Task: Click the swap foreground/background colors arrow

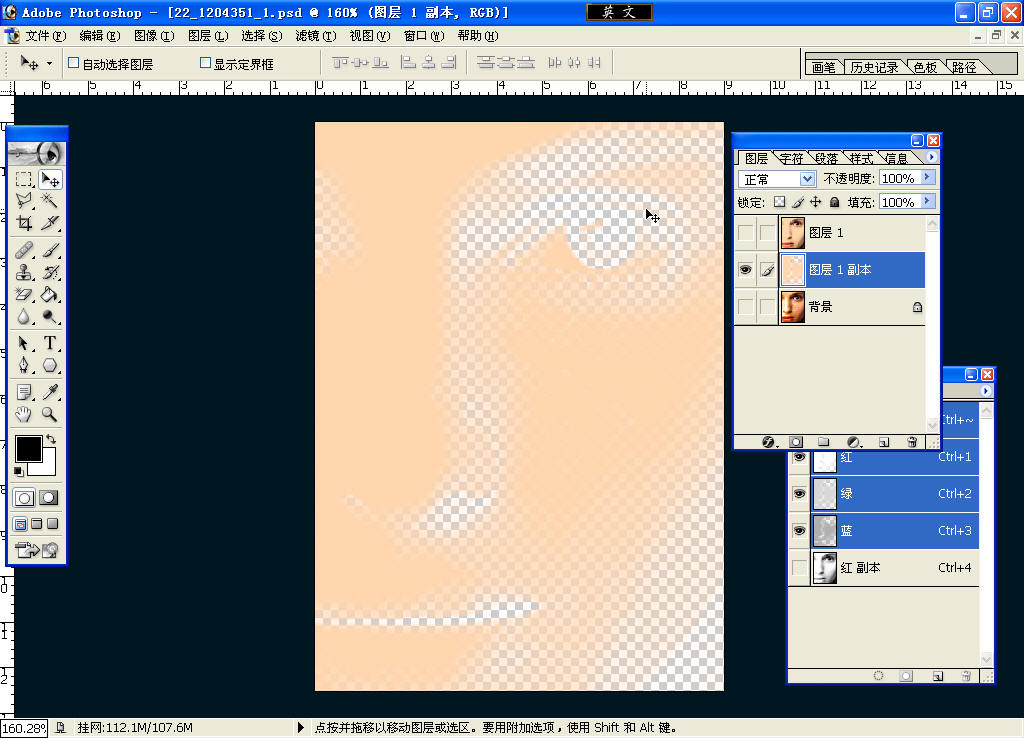Action: pos(51,440)
